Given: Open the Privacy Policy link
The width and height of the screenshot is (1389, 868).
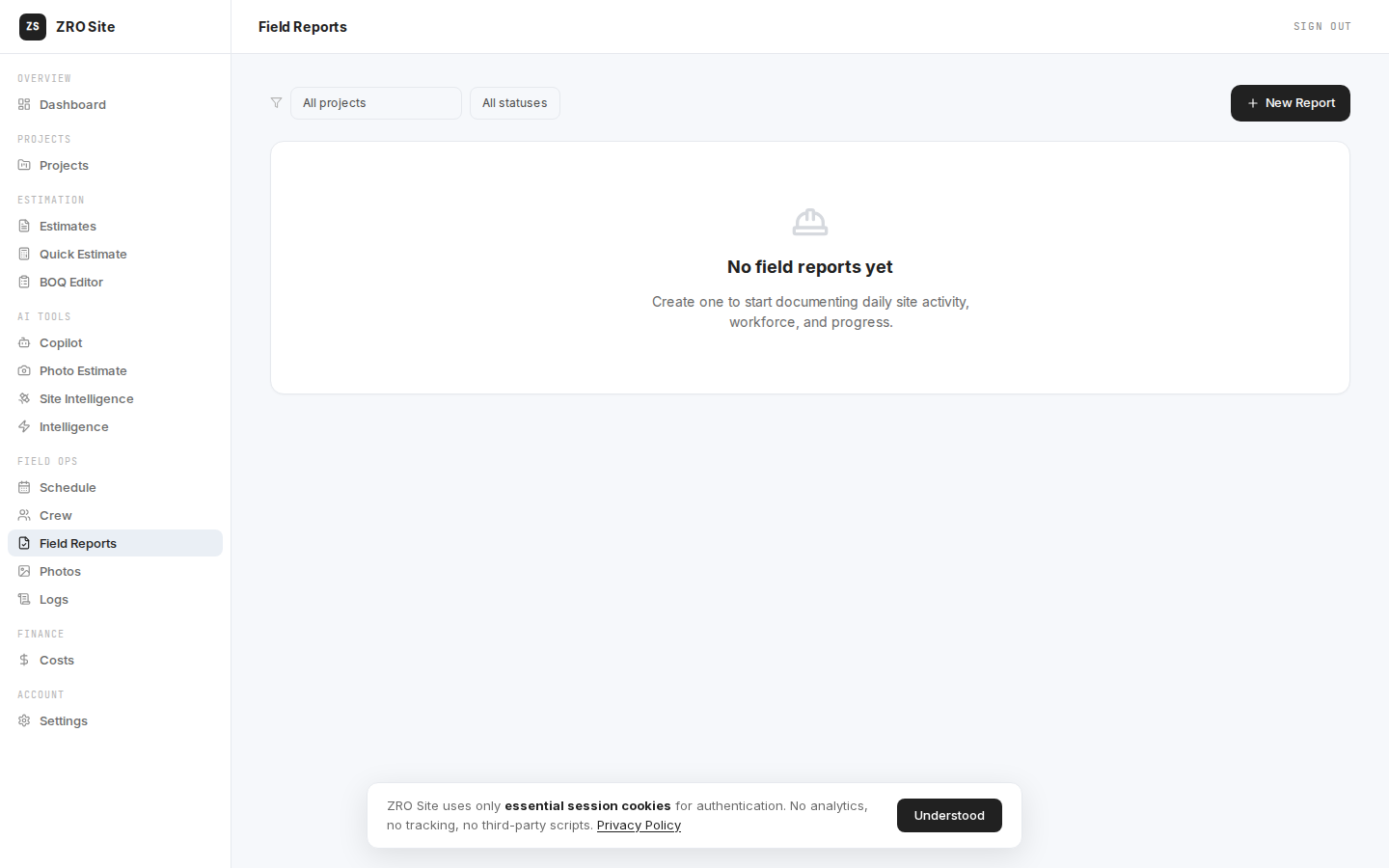Looking at the screenshot, I should (639, 826).
